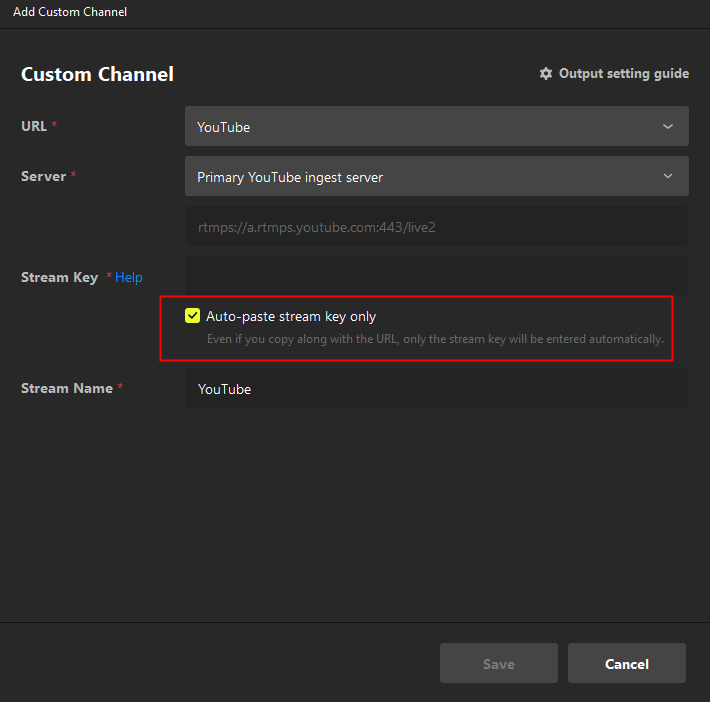This screenshot has height=702, width=710.
Task: Click the auto-paste description text below the checkbox
Action: pos(434,339)
